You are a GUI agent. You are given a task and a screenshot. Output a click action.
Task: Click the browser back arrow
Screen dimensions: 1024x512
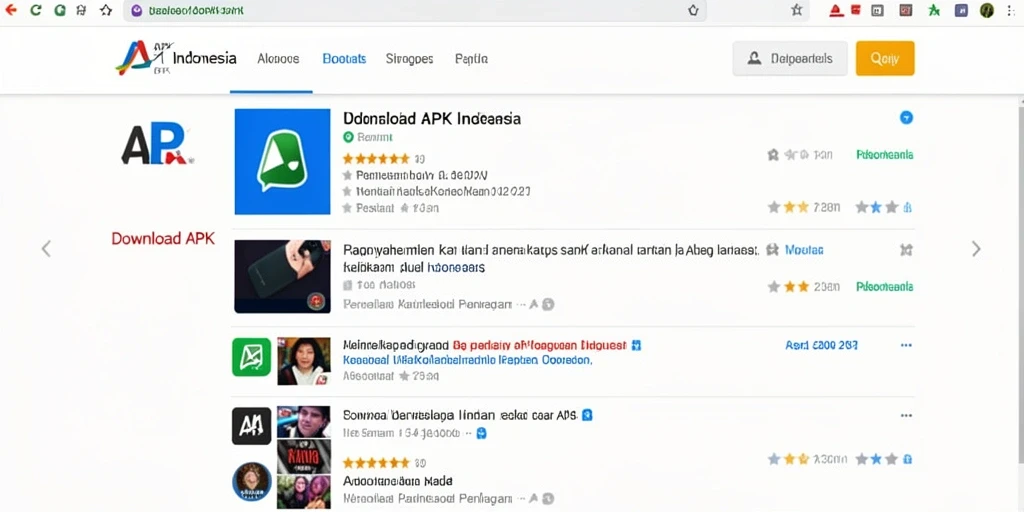tap(10, 10)
